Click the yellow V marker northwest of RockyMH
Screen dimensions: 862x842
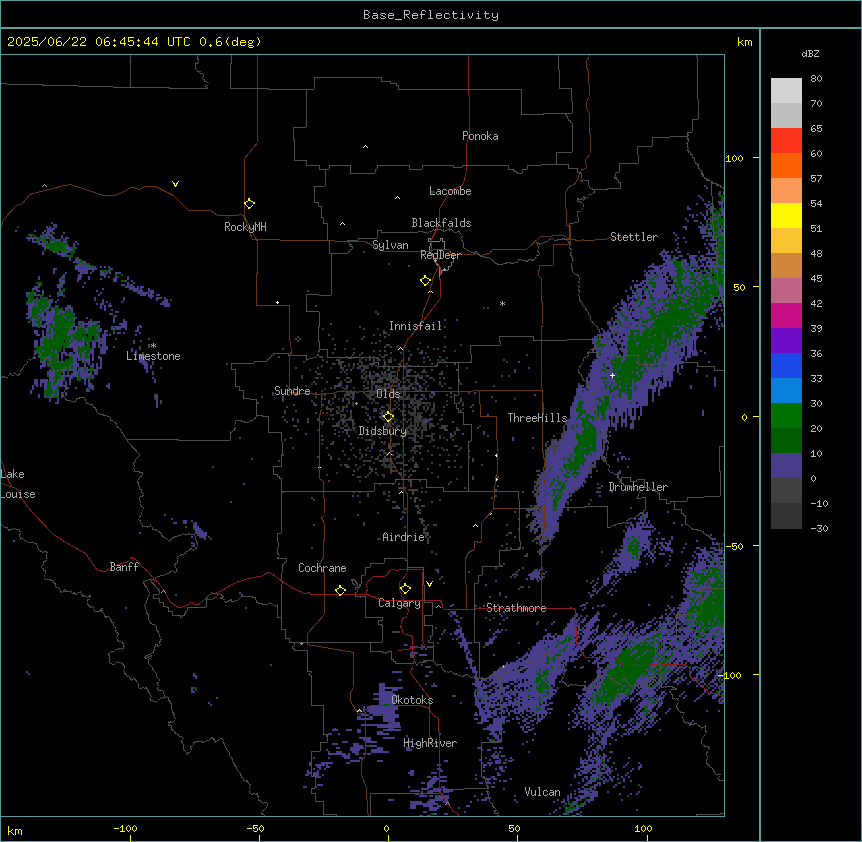click(175, 184)
